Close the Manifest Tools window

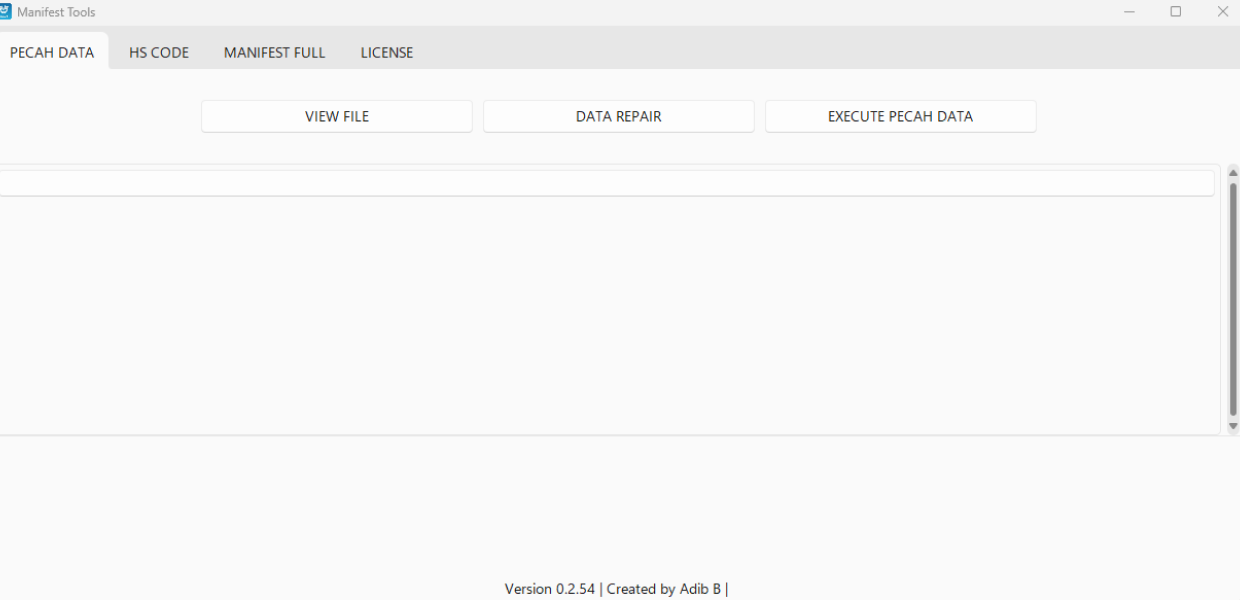point(1222,12)
